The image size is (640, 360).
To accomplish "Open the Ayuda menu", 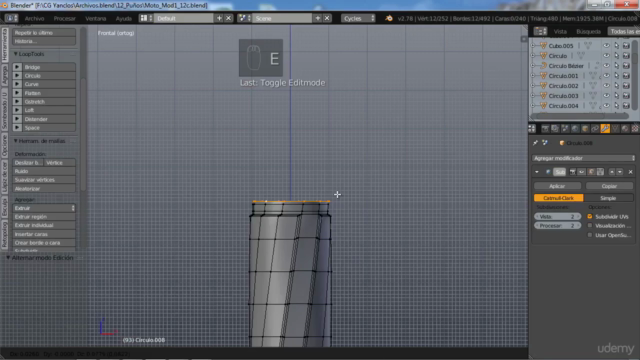I will click(x=123, y=18).
